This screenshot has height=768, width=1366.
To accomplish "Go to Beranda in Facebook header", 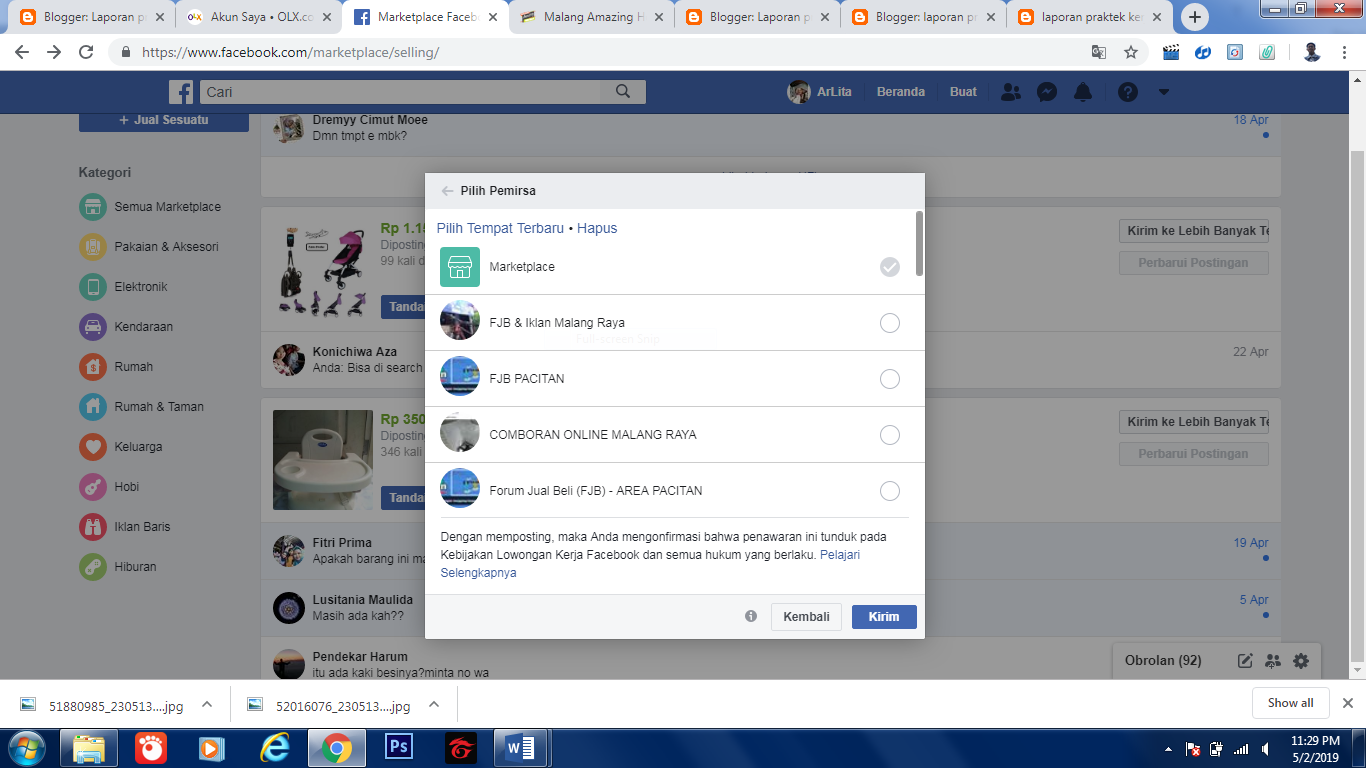I will pyautogui.click(x=901, y=92).
